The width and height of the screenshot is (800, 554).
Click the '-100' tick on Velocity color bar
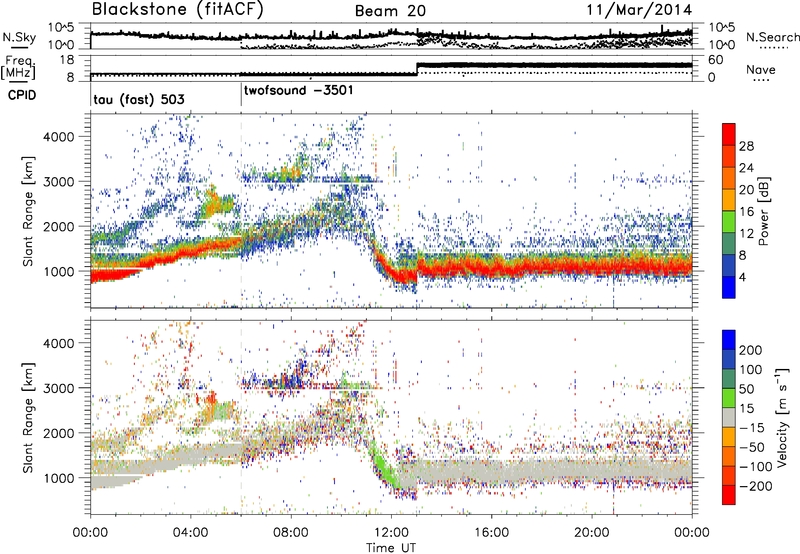click(756, 467)
